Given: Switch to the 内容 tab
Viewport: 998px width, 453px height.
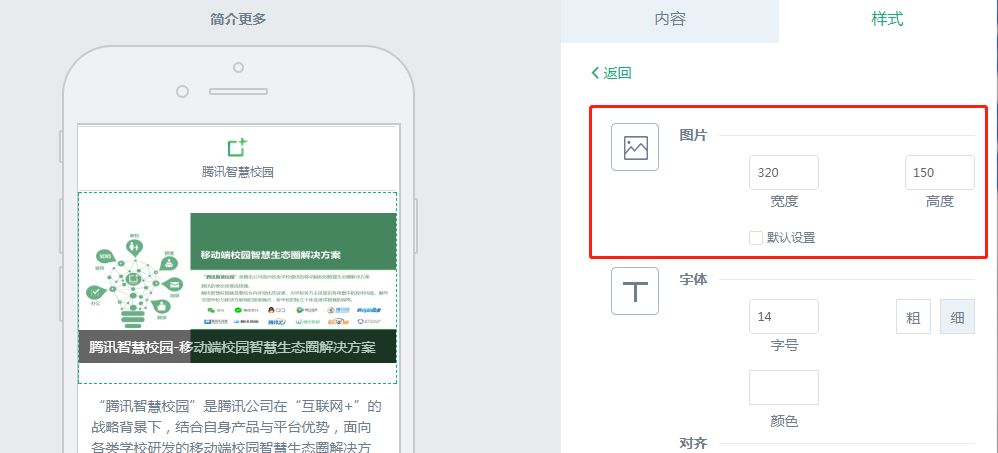Looking at the screenshot, I should (670, 20).
